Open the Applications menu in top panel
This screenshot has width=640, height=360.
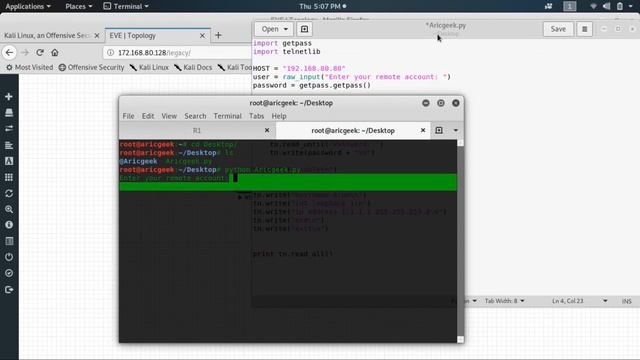coord(28,6)
